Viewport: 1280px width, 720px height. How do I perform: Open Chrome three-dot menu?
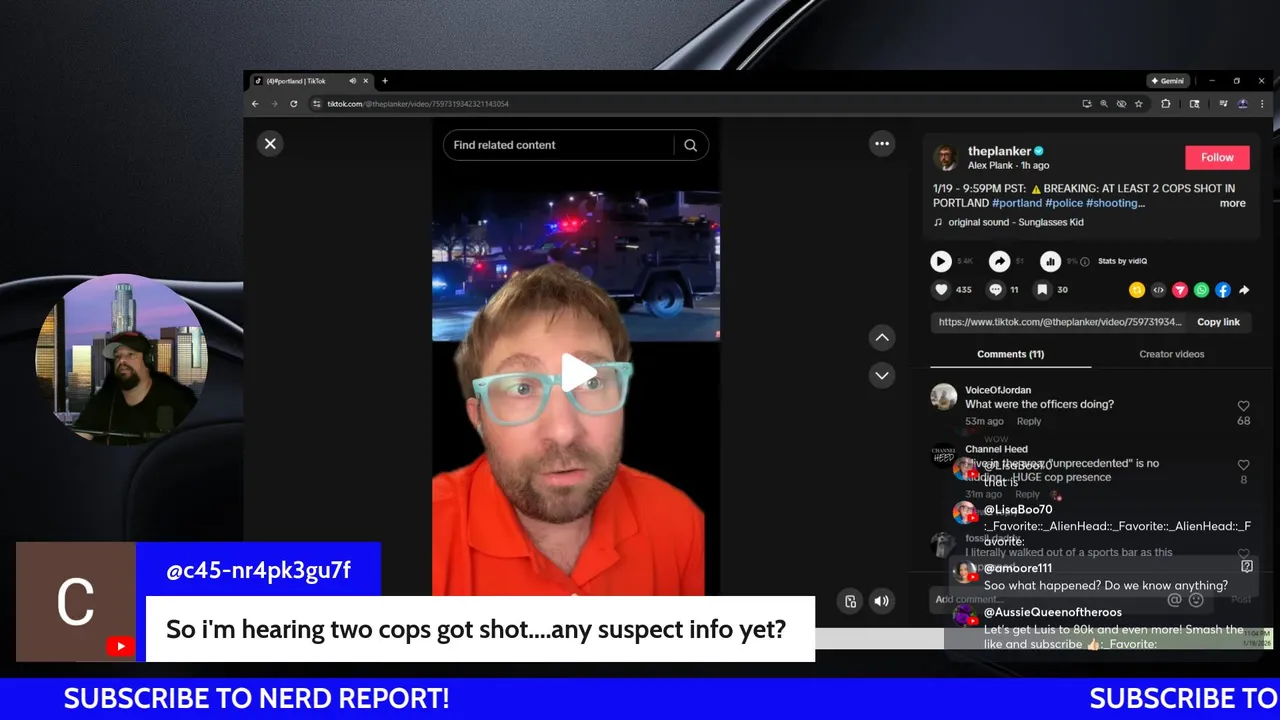click(x=1262, y=104)
